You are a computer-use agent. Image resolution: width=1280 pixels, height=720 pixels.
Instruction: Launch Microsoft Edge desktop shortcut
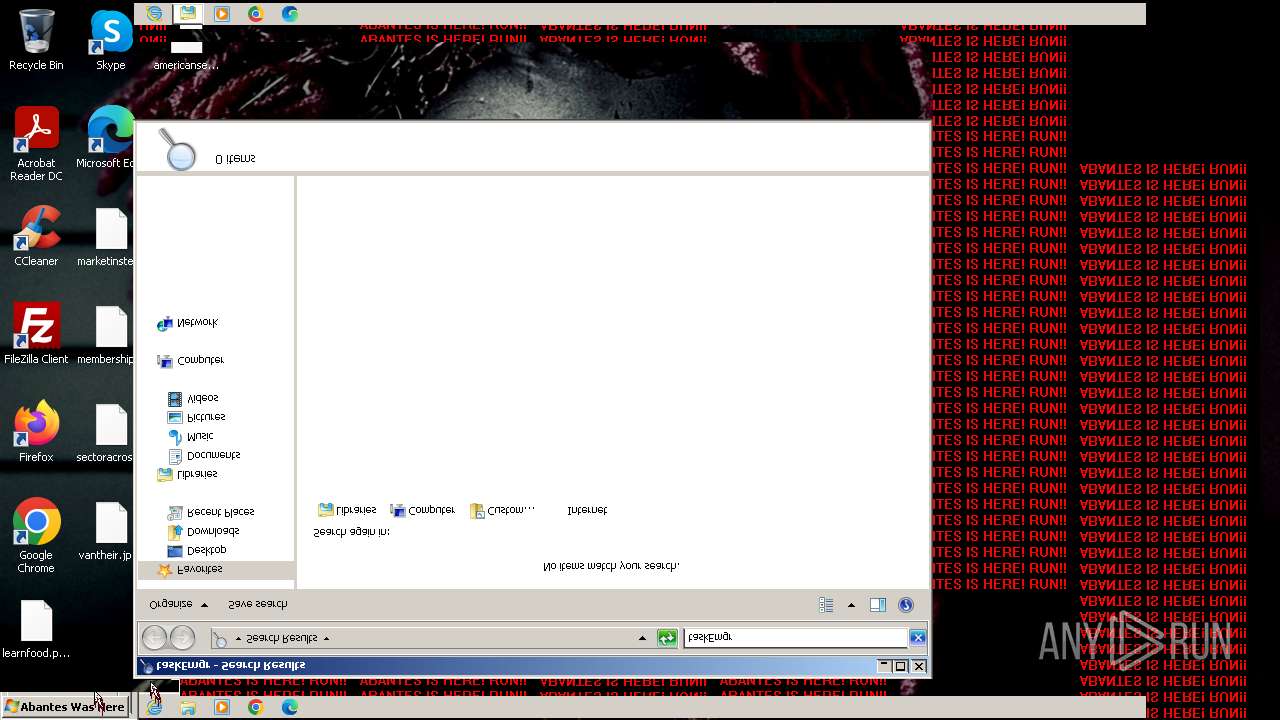pyautogui.click(x=107, y=137)
